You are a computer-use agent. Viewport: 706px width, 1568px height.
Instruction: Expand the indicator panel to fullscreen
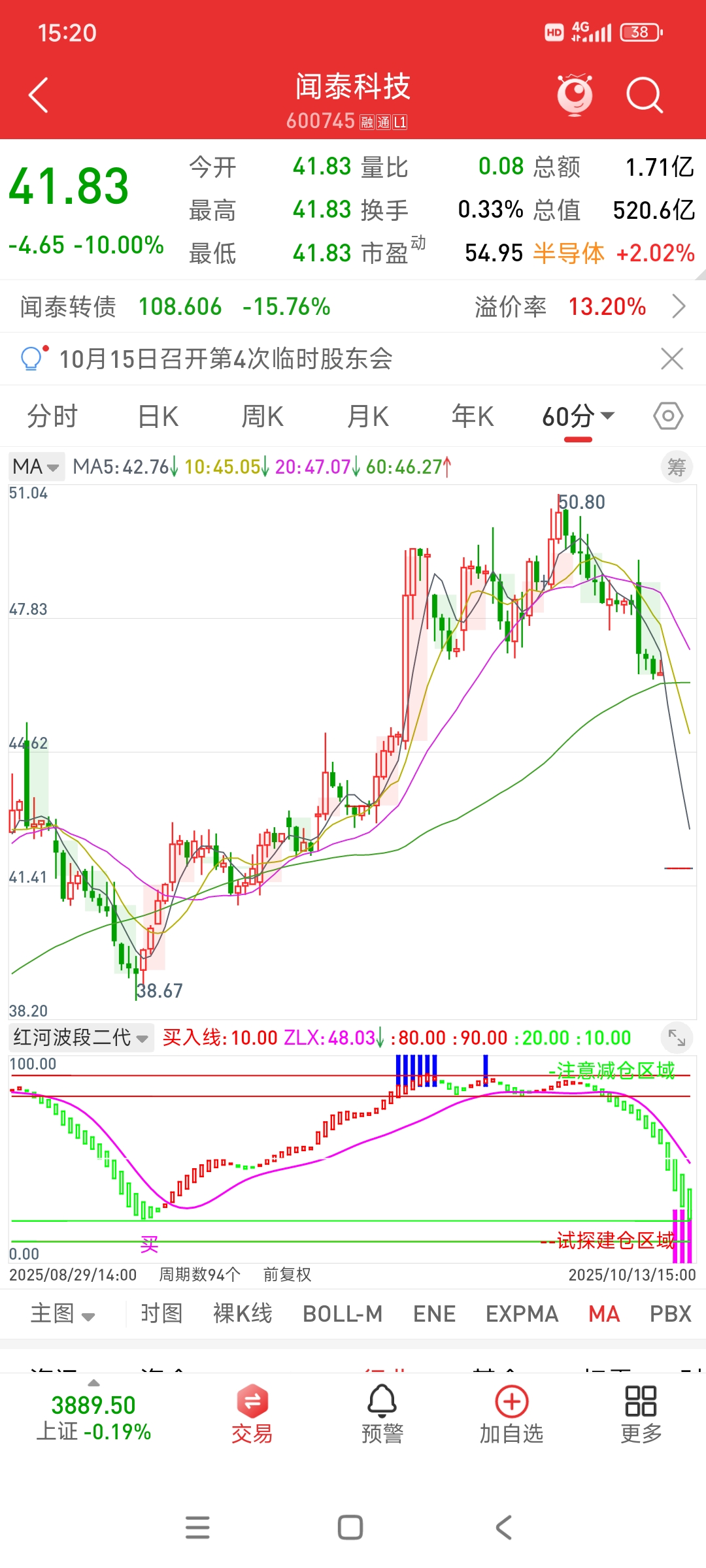coord(677,1037)
